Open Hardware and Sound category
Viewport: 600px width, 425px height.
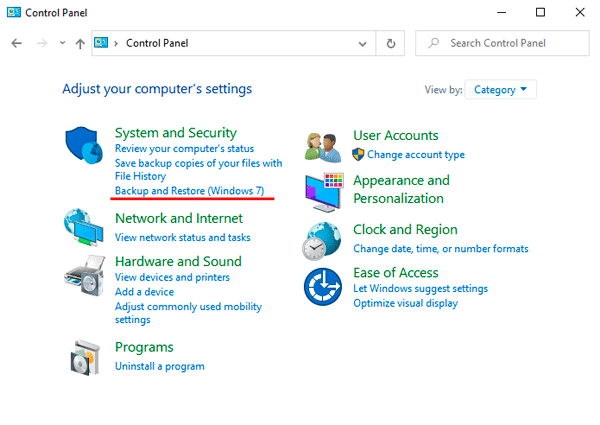[178, 261]
